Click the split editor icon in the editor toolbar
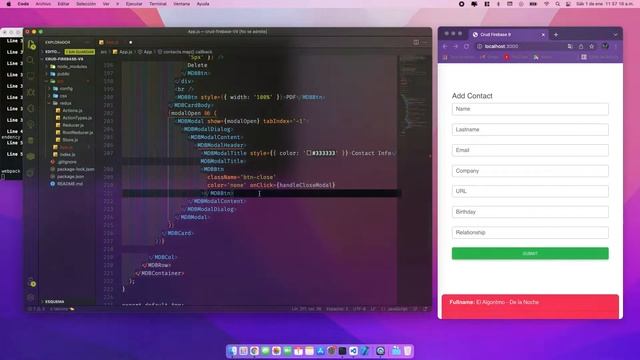640x360 pixels. [x=416, y=42]
